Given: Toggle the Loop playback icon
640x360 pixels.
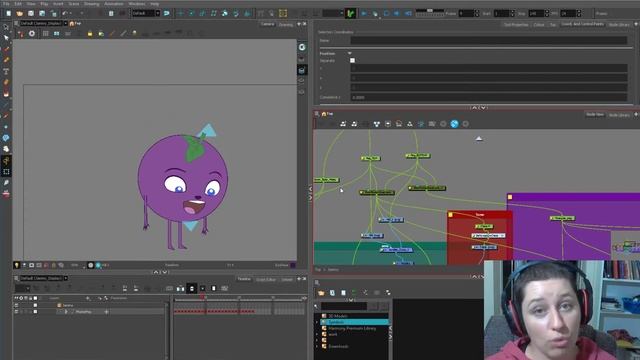Looking at the screenshot, I should pyautogui.click(x=386, y=13).
